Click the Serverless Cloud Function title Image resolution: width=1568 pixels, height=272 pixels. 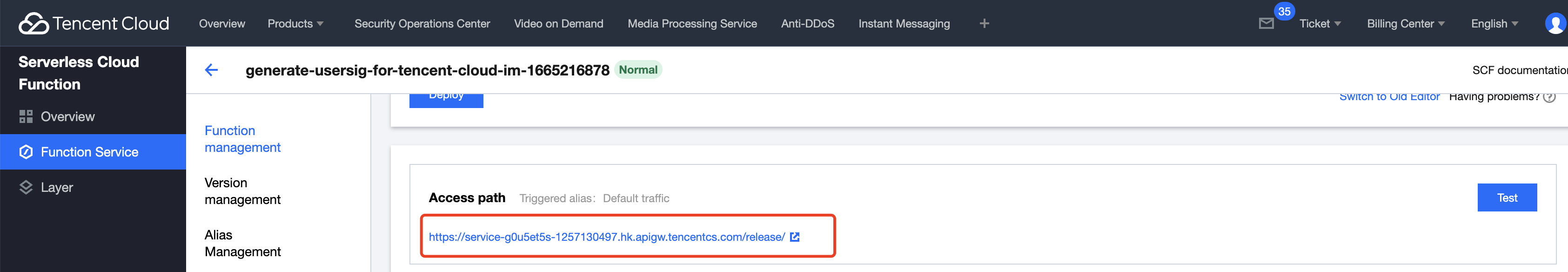79,73
